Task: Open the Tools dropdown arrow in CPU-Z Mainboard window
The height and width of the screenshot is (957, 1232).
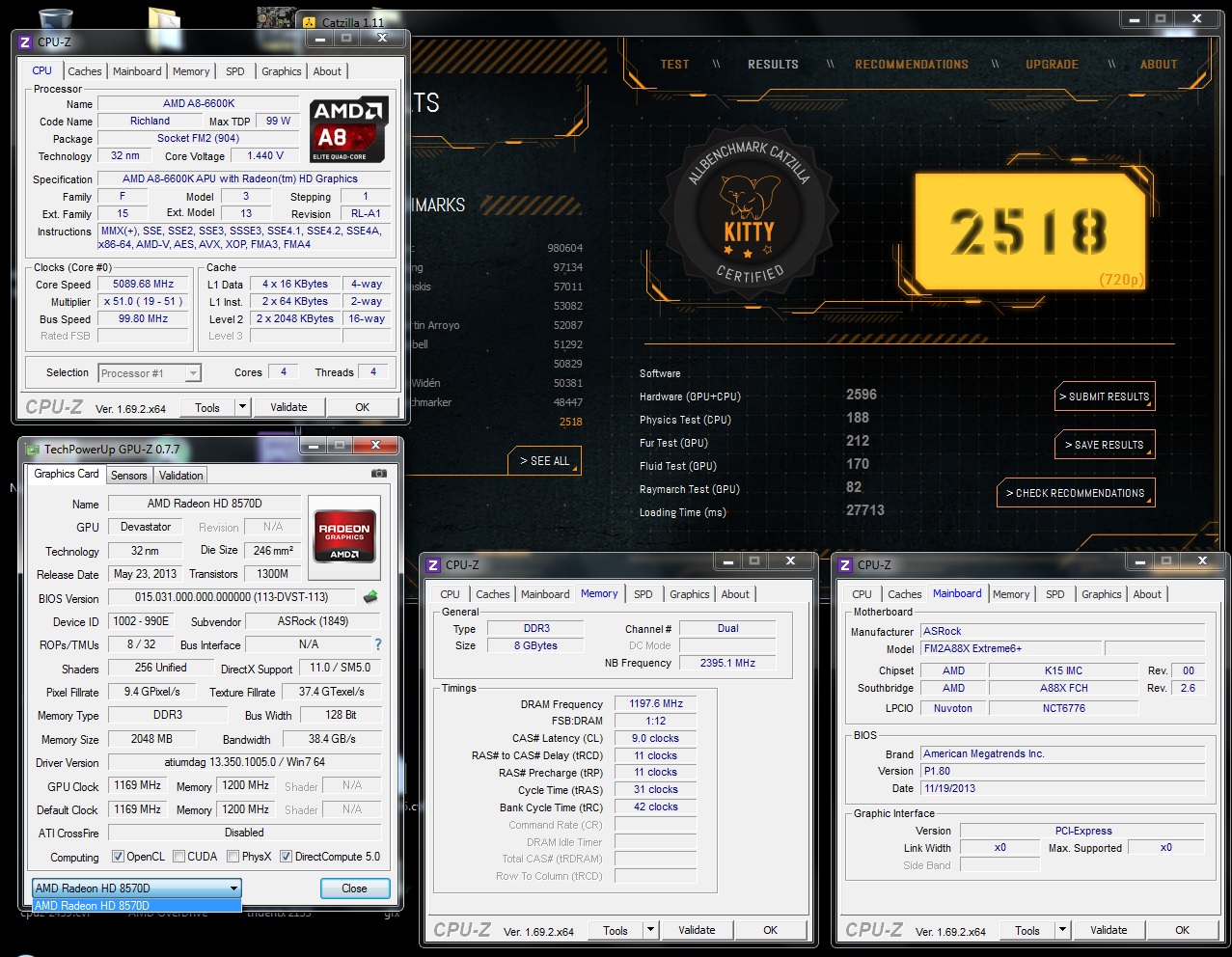Action: [1063, 930]
